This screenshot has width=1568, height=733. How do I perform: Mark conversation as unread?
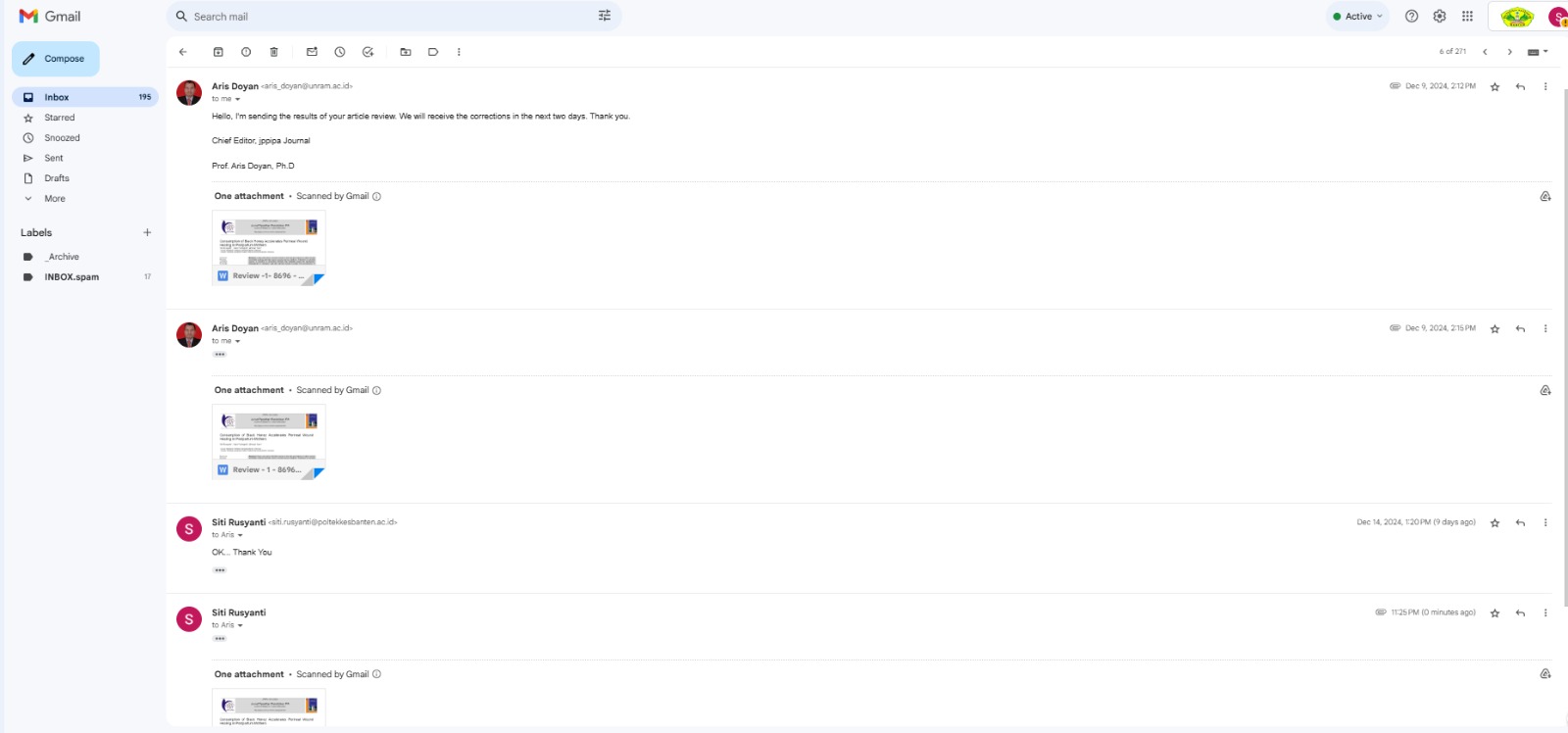coord(312,52)
